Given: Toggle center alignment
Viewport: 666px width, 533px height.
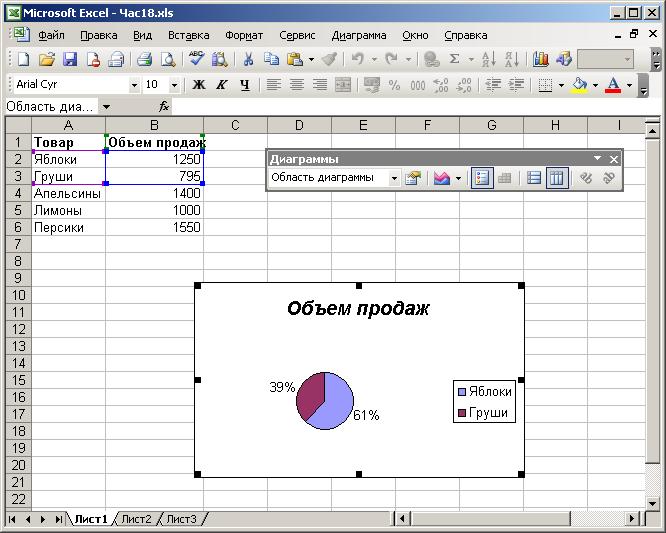Looking at the screenshot, I should click(x=296, y=85).
